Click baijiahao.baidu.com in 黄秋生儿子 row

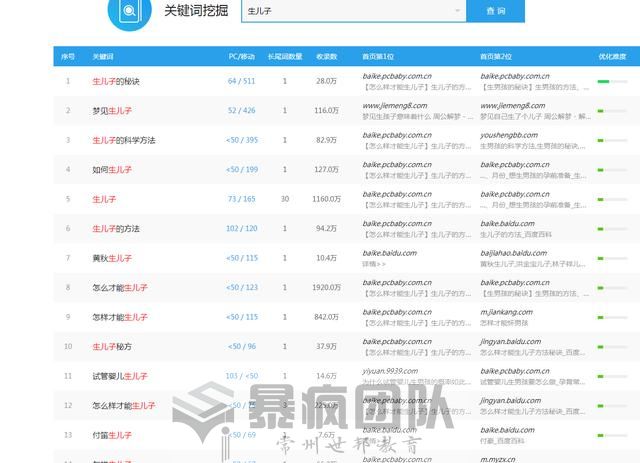click(x=513, y=253)
